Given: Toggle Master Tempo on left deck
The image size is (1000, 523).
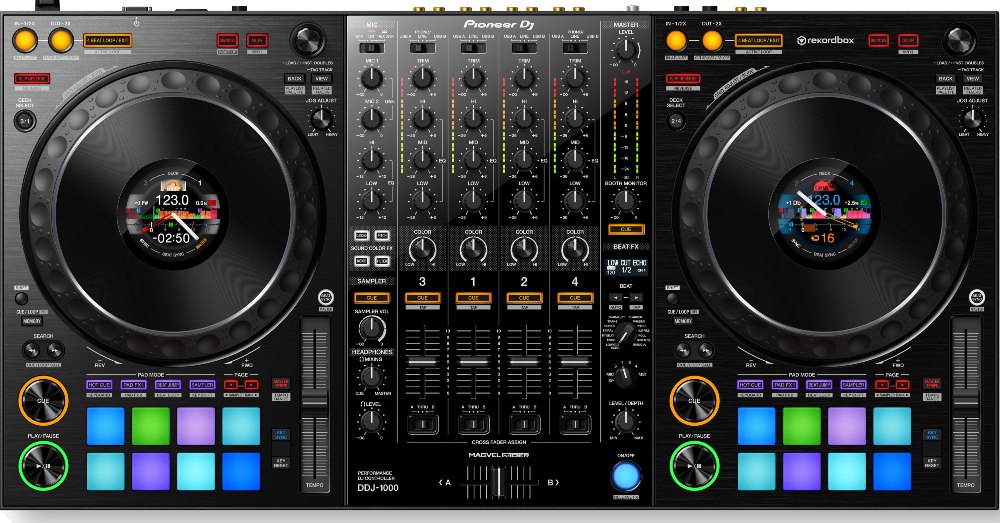Looking at the screenshot, I should pos(281,383).
